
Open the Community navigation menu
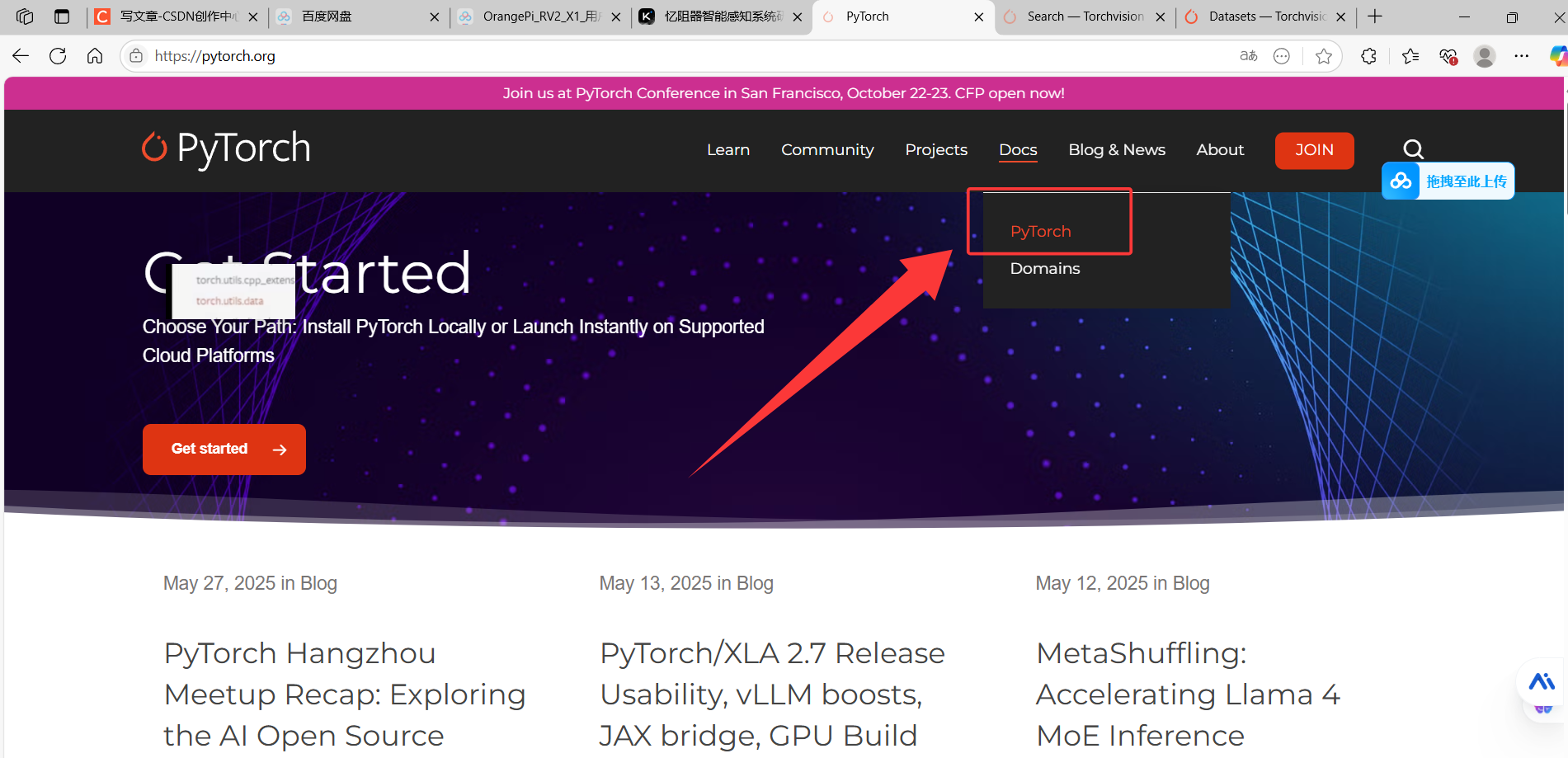[827, 150]
